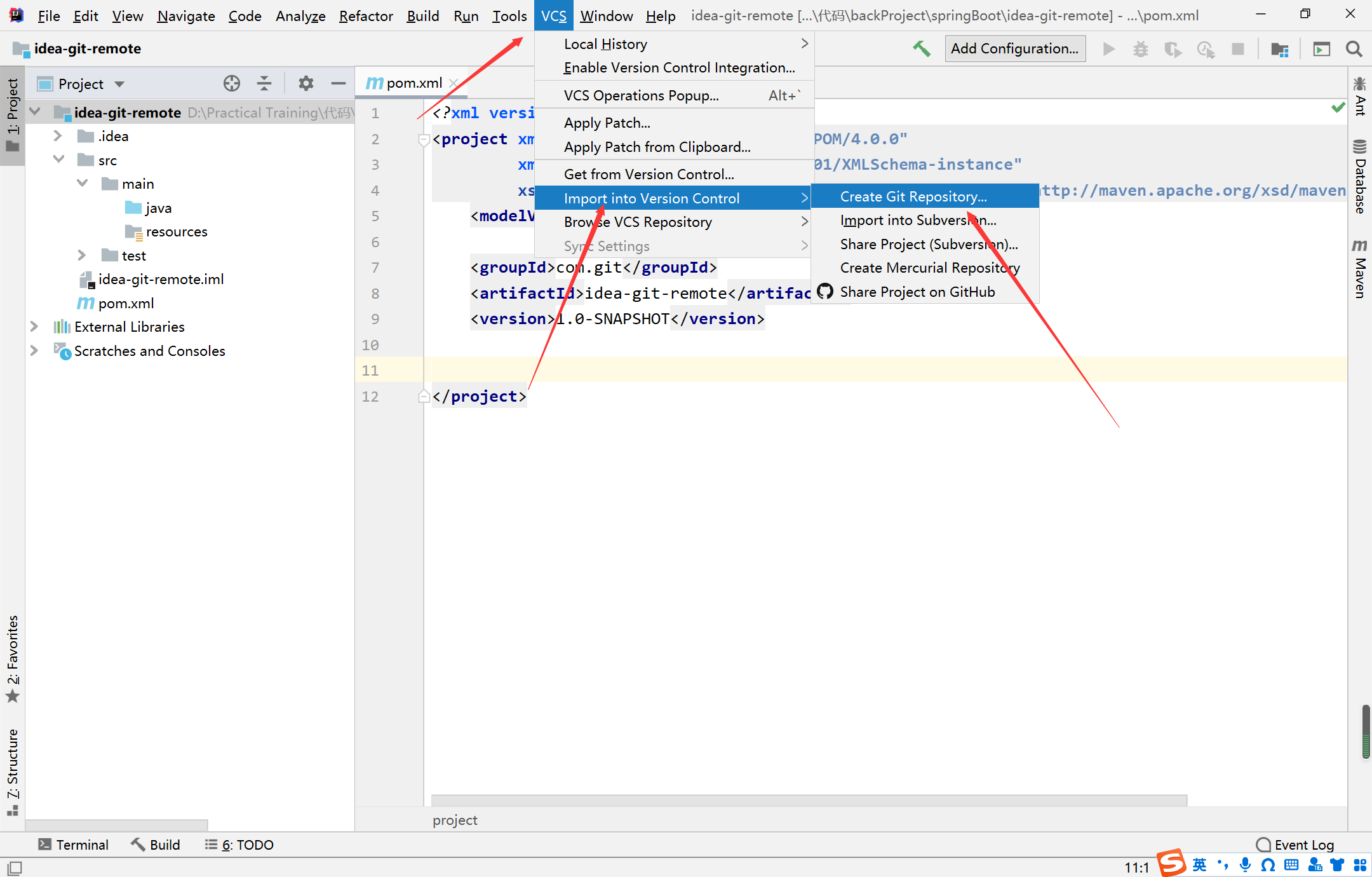The height and width of the screenshot is (877, 1372).
Task: Open the Structure side panel
Action: point(13,772)
